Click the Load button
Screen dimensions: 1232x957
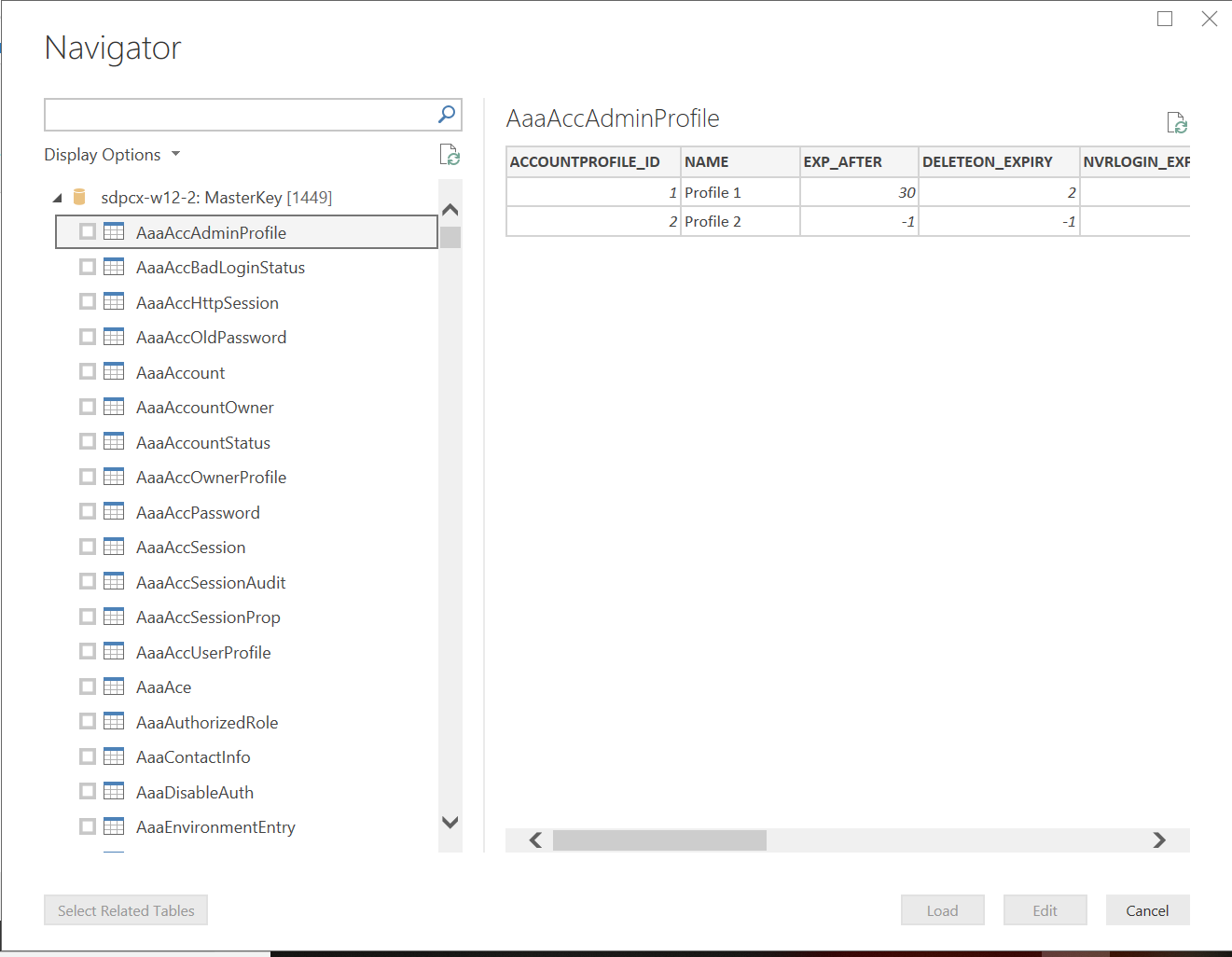click(x=942, y=910)
